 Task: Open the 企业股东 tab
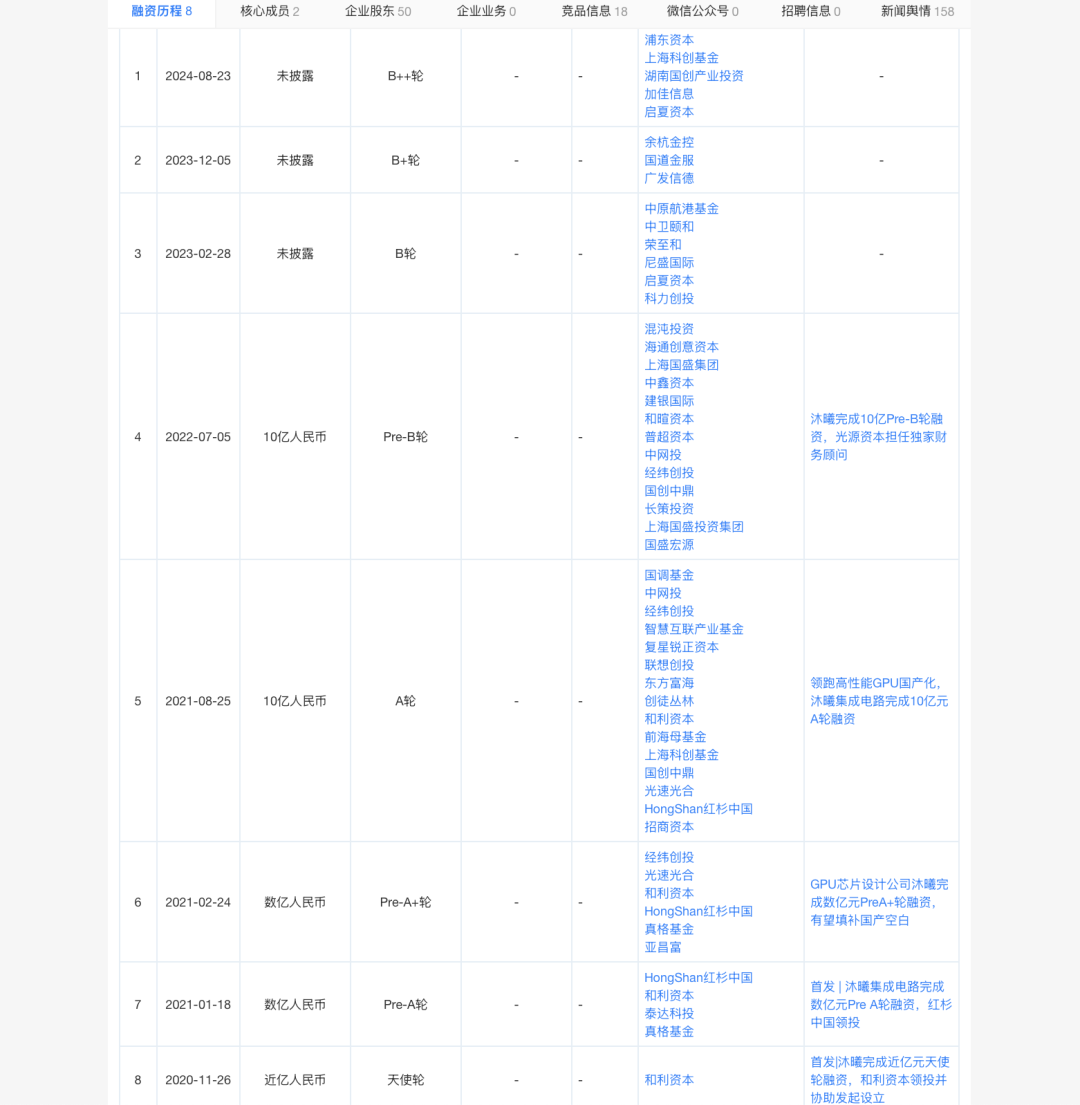[x=377, y=11]
